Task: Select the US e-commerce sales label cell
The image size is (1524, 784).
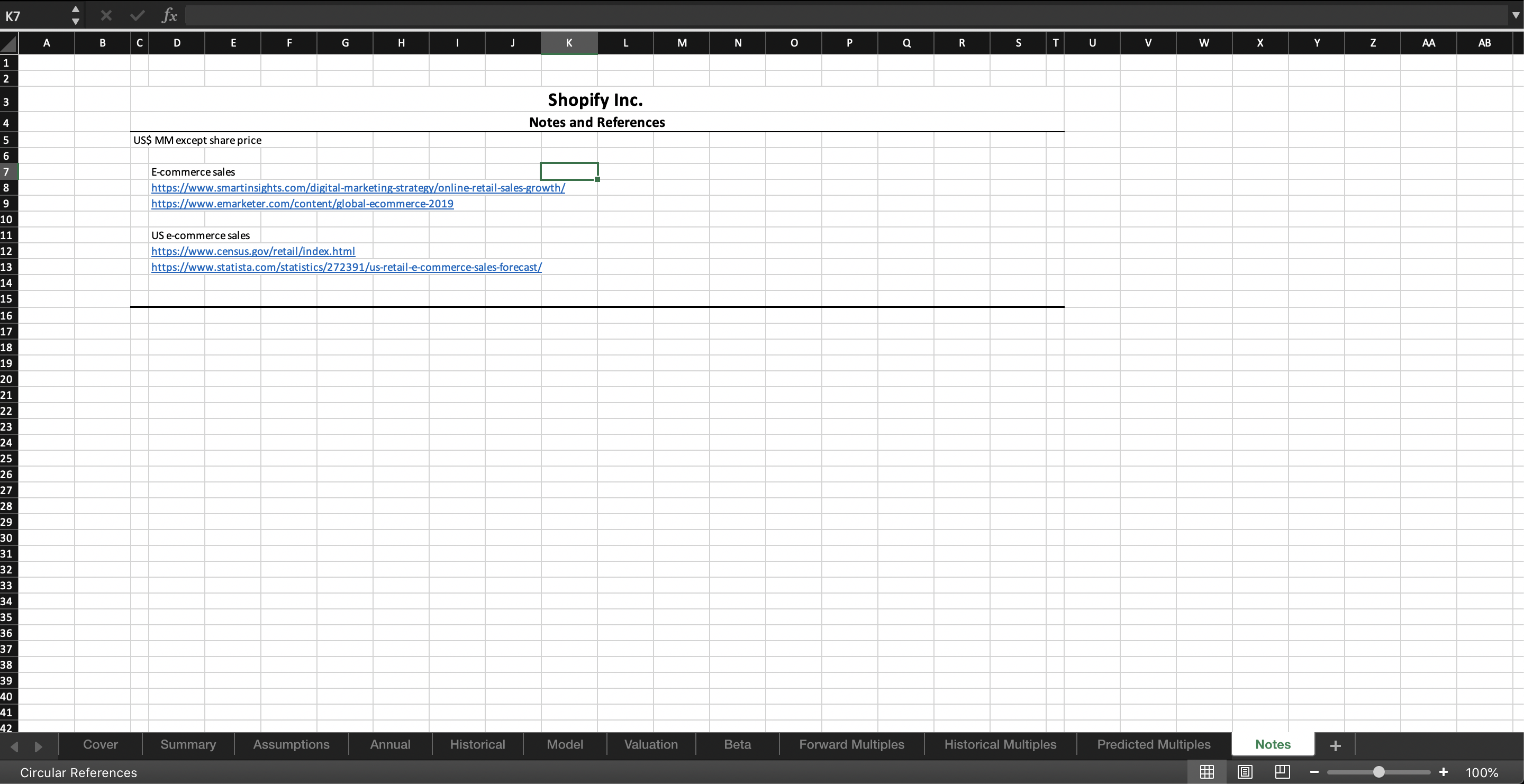Action: pos(201,235)
